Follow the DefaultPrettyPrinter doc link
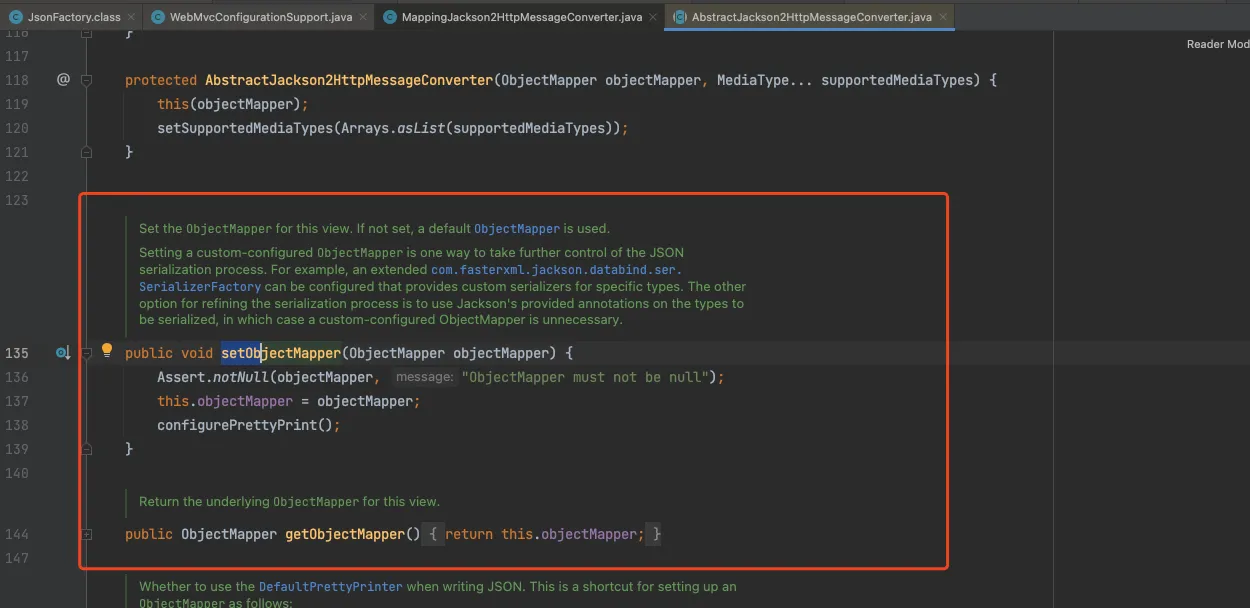Image resolution: width=1250 pixels, height=608 pixels. coord(330,587)
